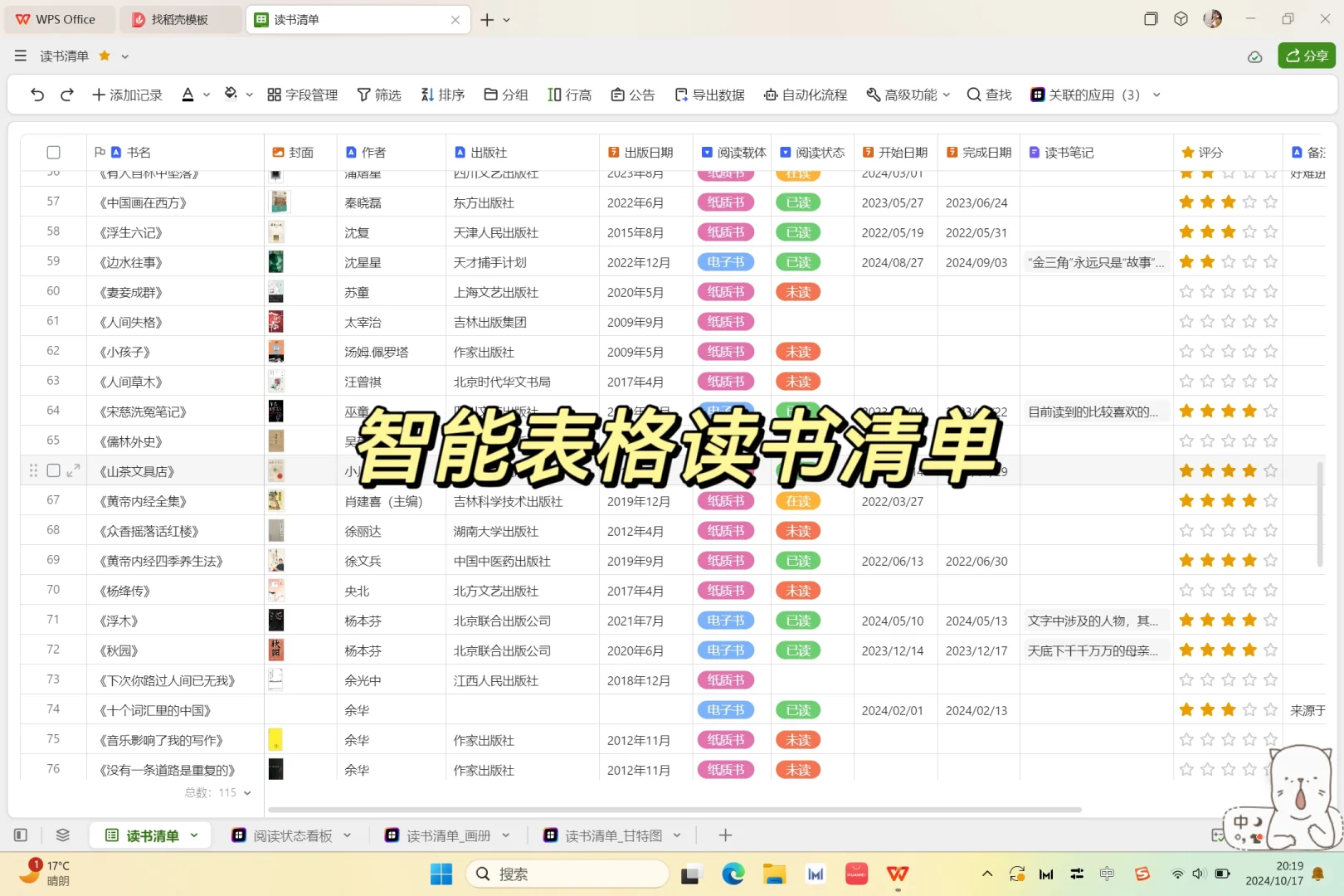
Task: Open the 读书清单 view tab dropdown arrow
Action: [194, 835]
